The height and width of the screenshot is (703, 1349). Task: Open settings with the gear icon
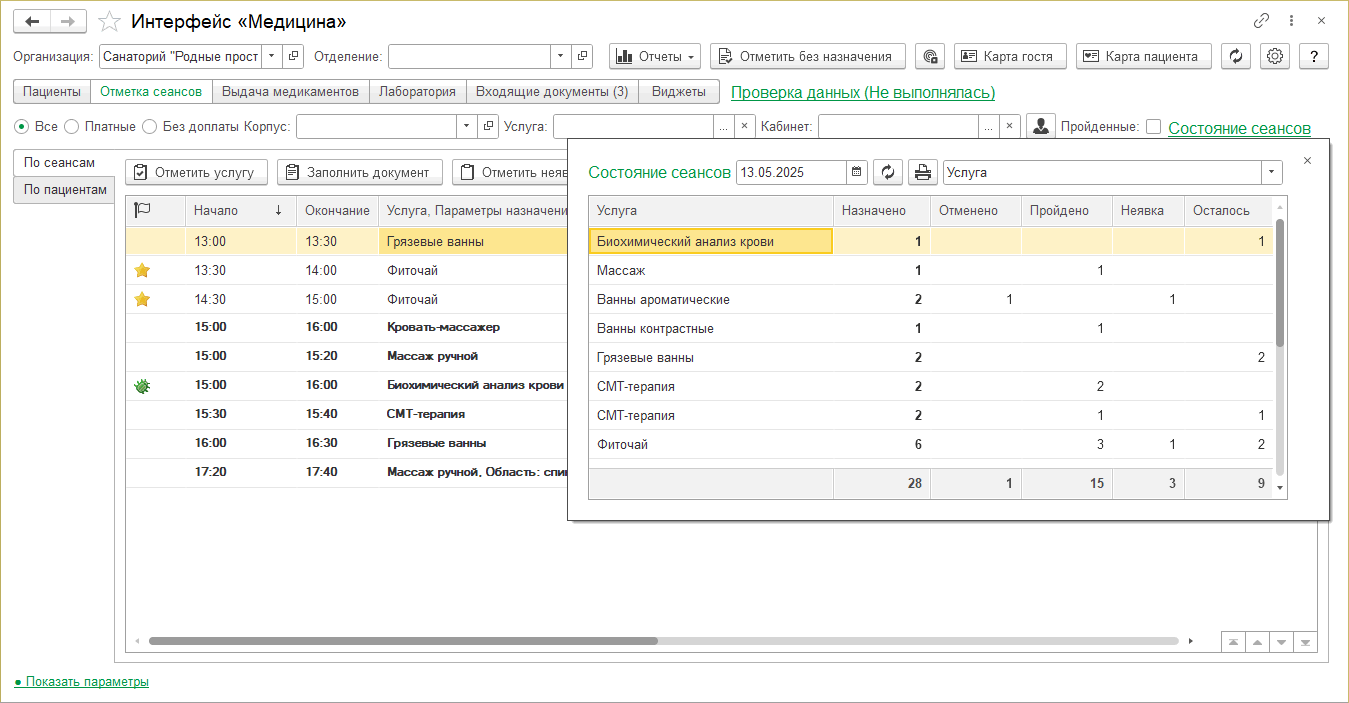coord(1275,57)
